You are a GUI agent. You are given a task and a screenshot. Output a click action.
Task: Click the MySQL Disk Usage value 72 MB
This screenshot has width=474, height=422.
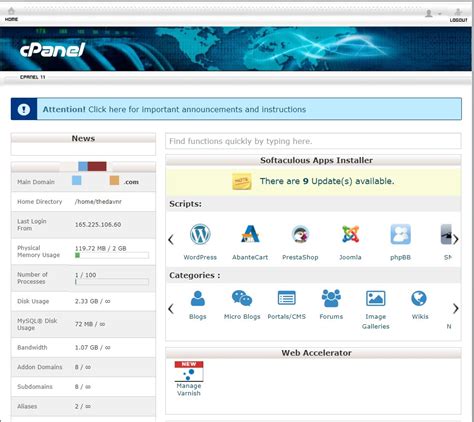point(90,324)
